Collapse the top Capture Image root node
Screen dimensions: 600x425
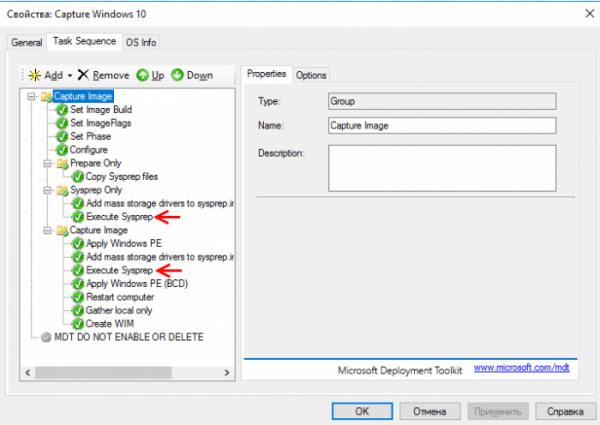(x=31, y=96)
